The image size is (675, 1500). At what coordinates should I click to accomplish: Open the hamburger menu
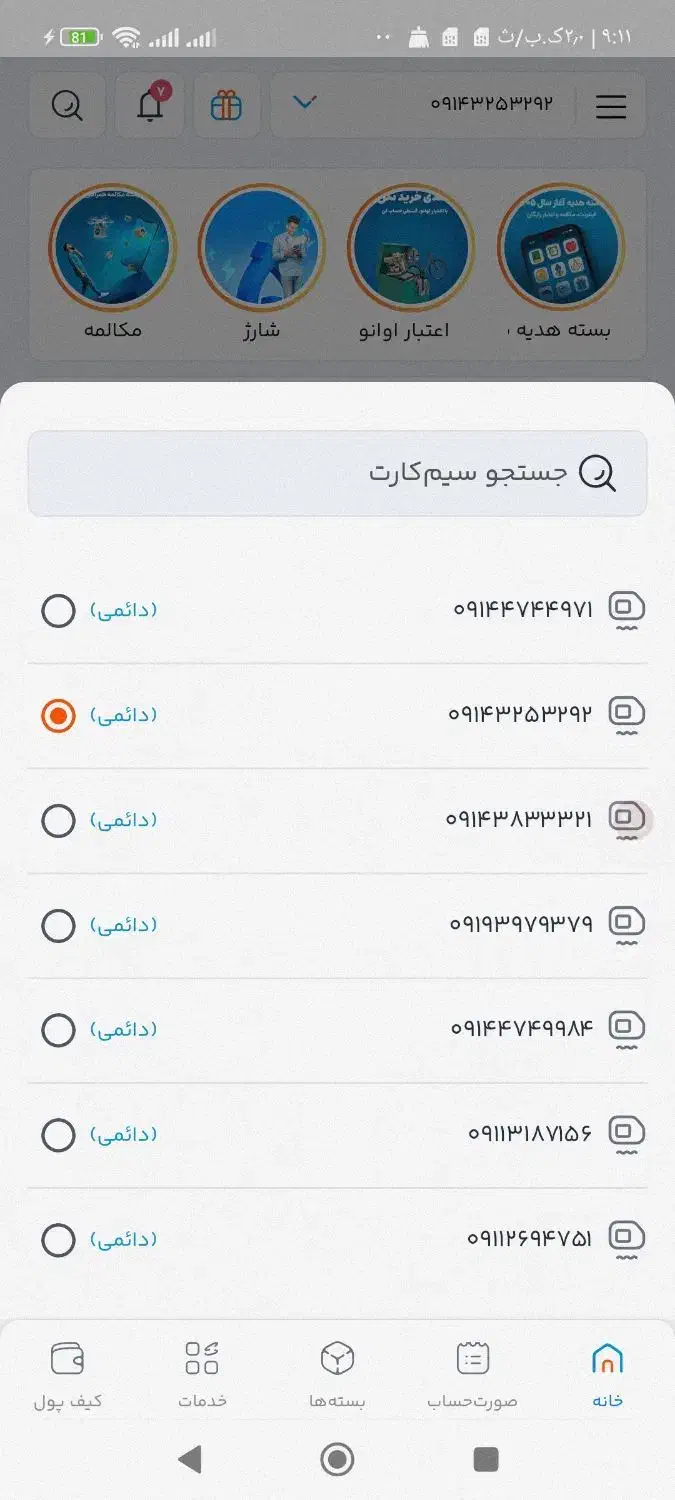[x=611, y=107]
